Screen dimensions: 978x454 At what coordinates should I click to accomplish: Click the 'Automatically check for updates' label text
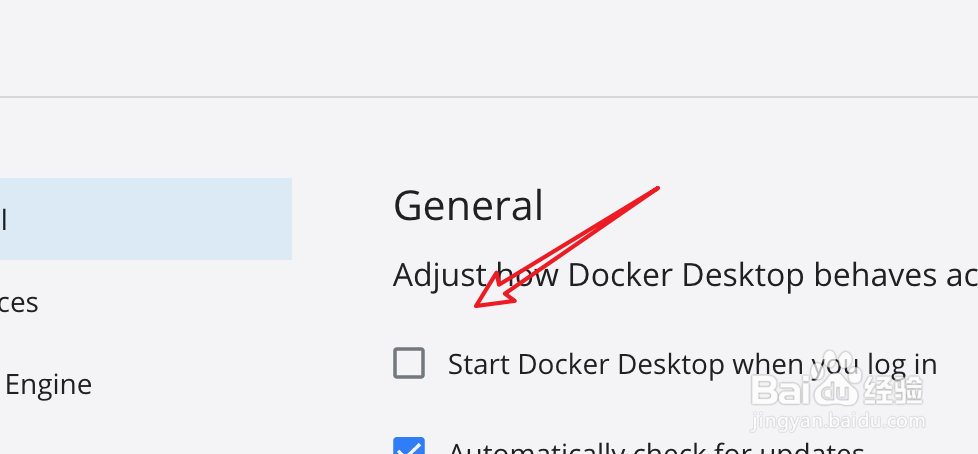coord(656,447)
